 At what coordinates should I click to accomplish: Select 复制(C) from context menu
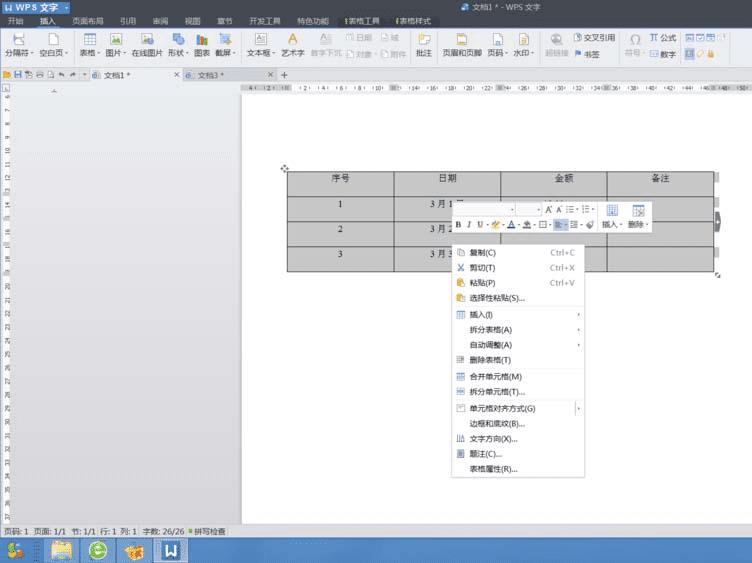click(x=518, y=253)
